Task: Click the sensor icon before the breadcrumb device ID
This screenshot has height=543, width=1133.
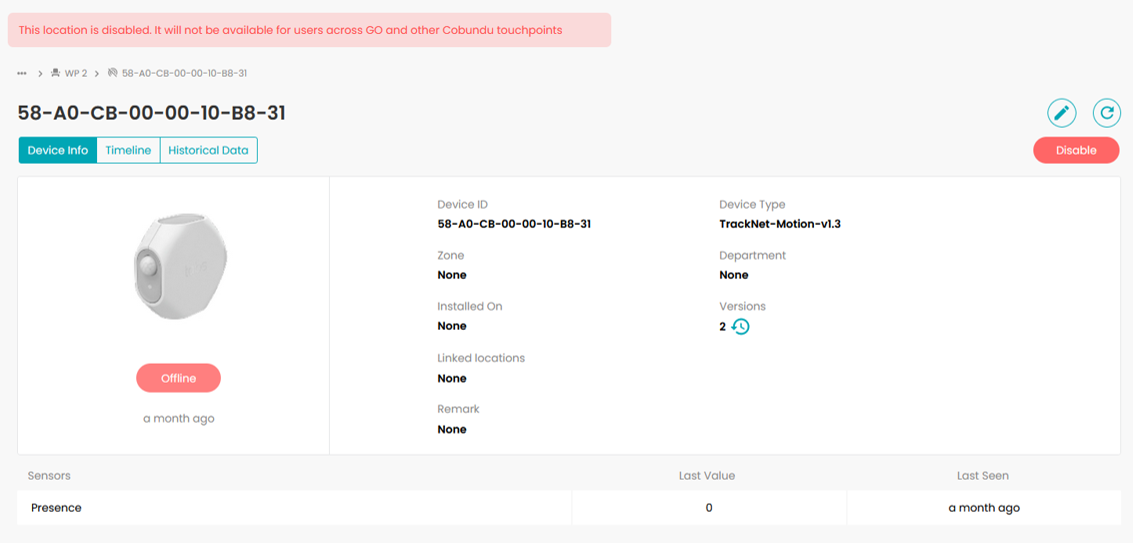Action: coord(112,73)
